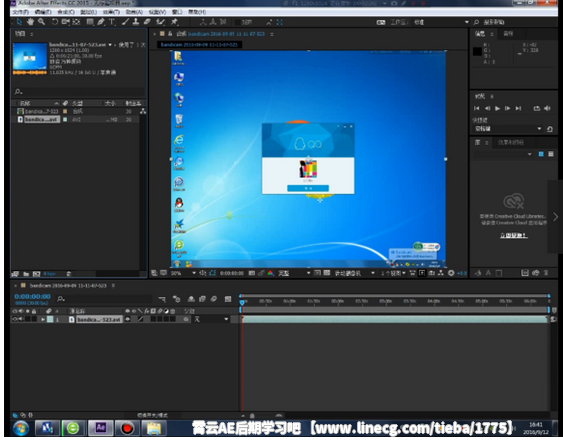Viewport: 563px width, 447px height.
Task: Toggle region of interest in viewer
Action: pos(317,273)
